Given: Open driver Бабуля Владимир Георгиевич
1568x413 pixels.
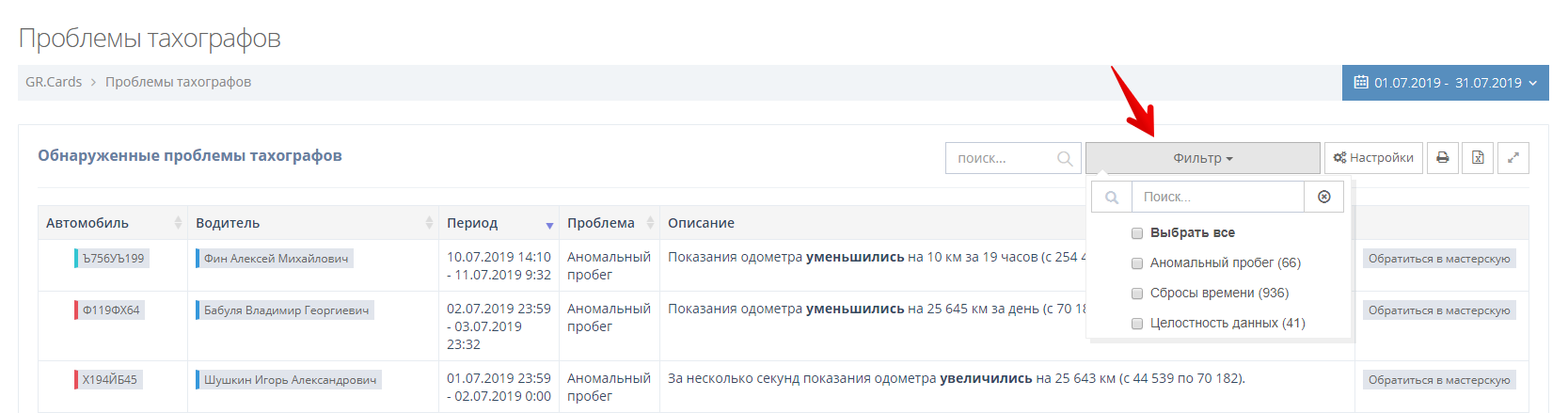Looking at the screenshot, I should (x=284, y=310).
